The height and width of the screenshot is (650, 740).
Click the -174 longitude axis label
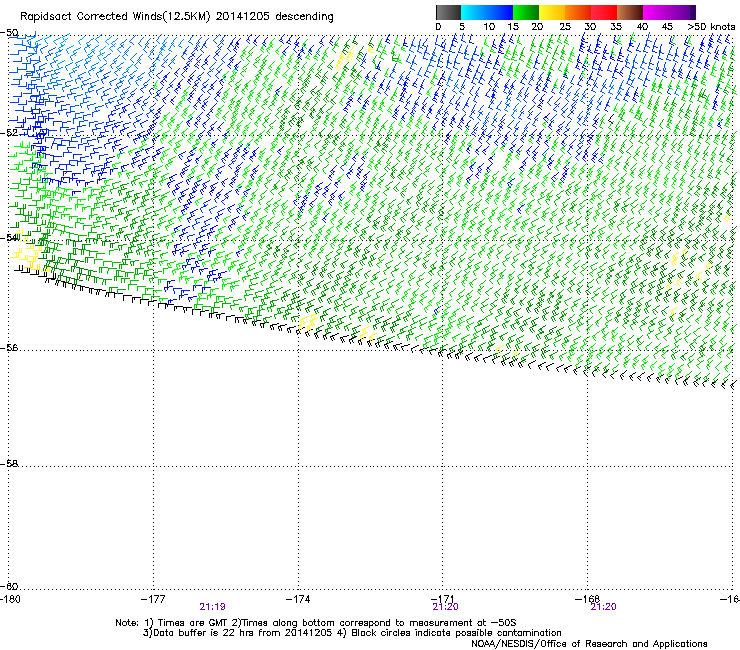[x=298, y=599]
